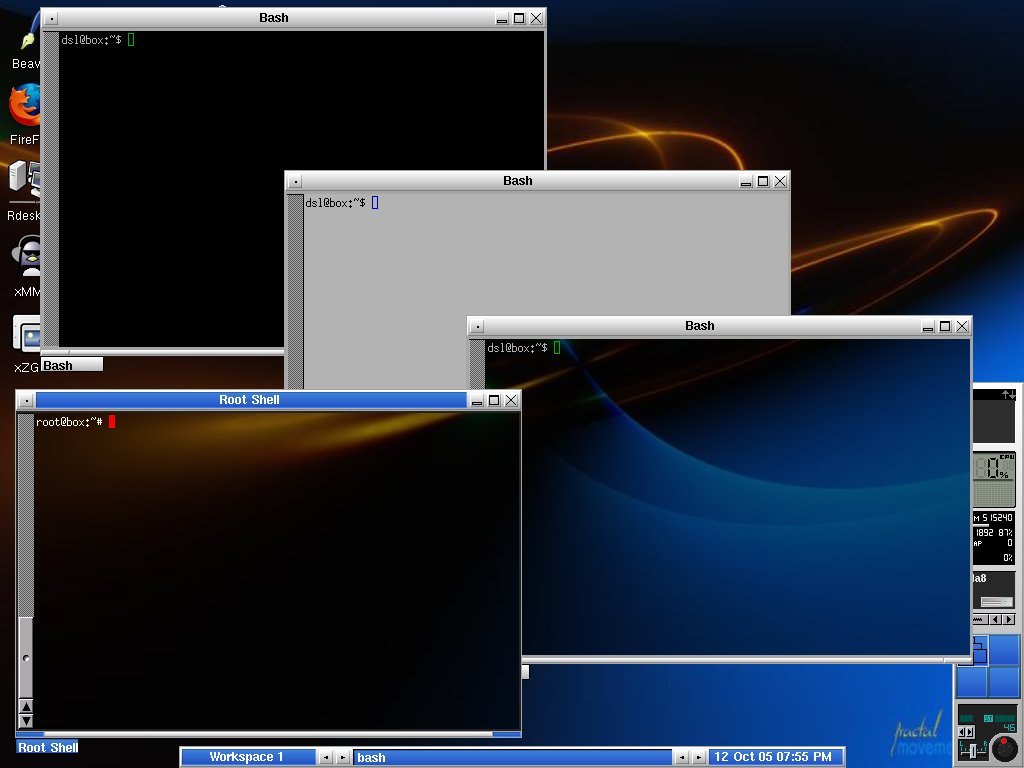Switch to the previous workspace via toolbar arrow

click(325, 758)
